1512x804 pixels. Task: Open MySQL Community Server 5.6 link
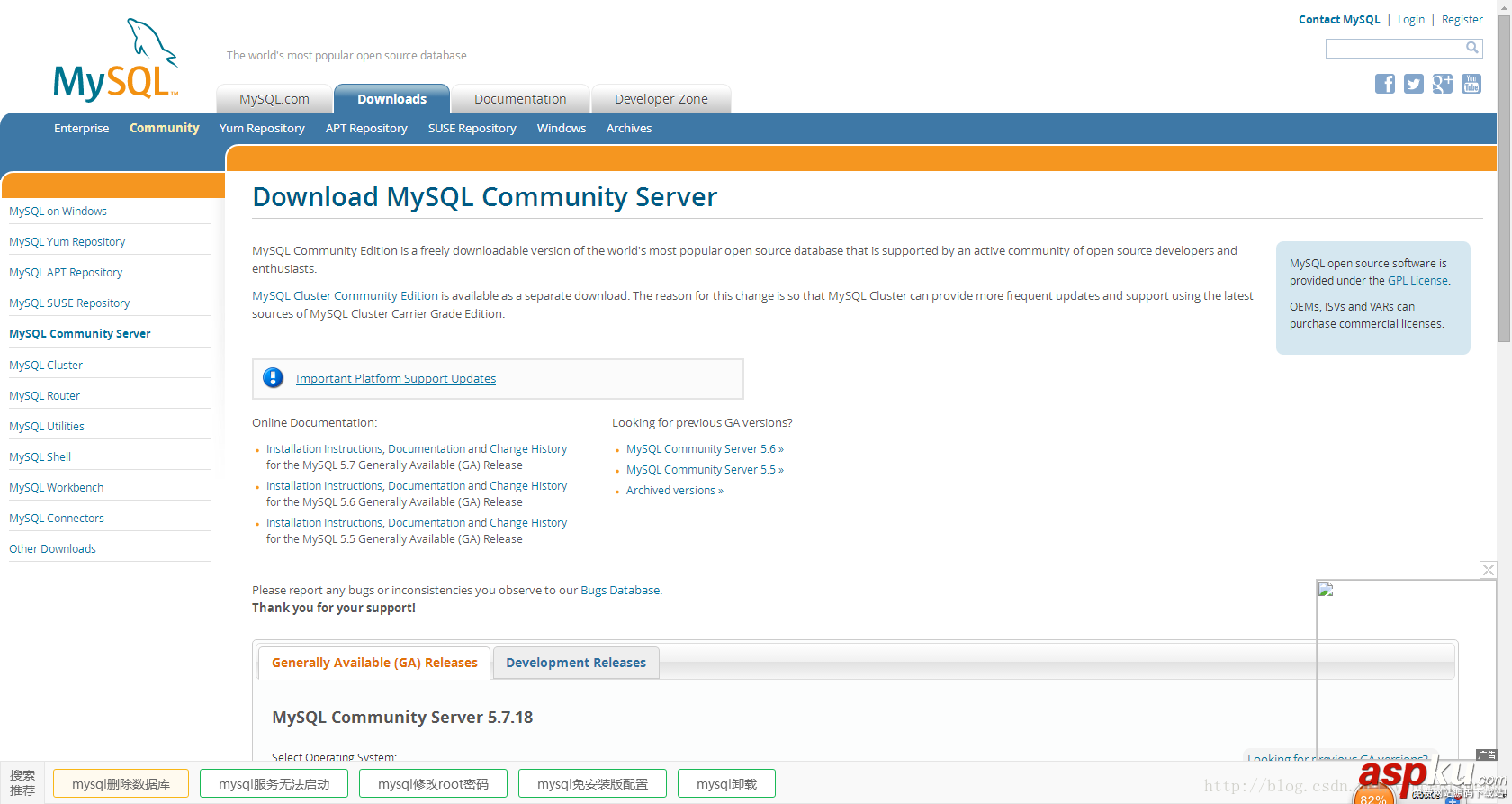[x=705, y=449]
